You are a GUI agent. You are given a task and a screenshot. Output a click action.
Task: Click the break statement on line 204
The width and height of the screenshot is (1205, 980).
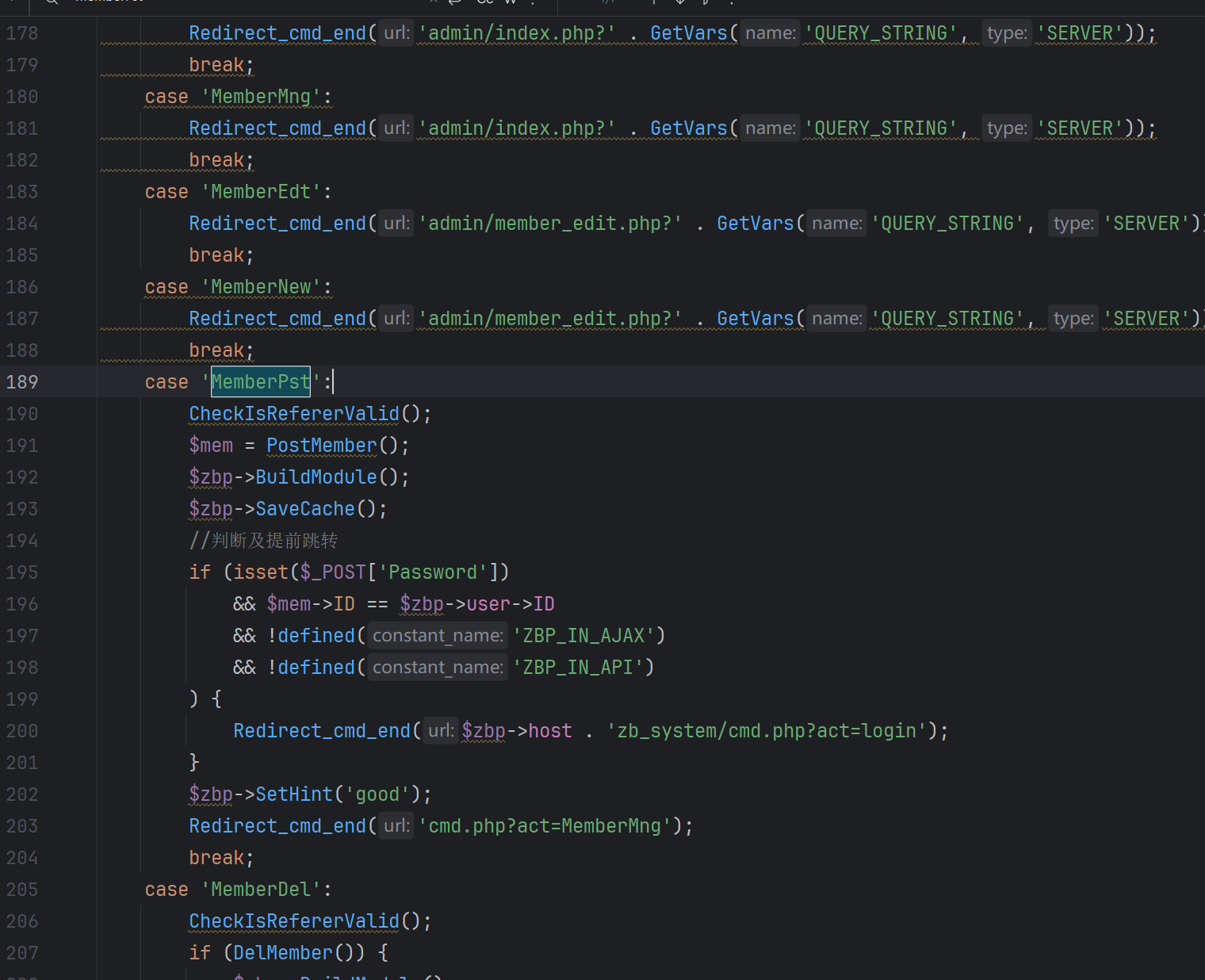click(221, 858)
